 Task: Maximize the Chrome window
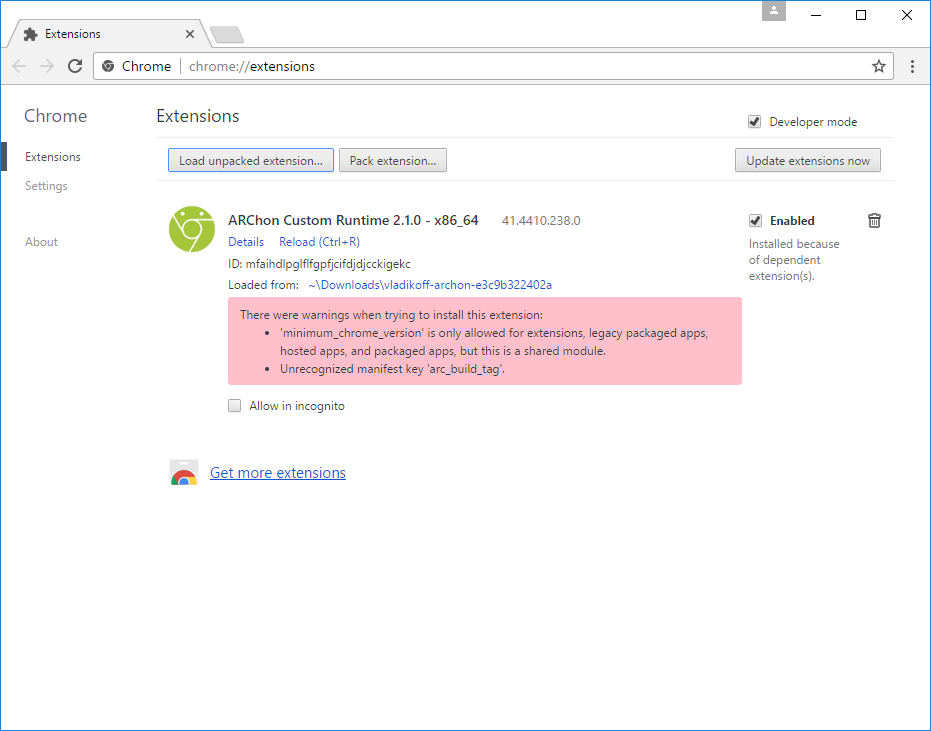coord(861,15)
